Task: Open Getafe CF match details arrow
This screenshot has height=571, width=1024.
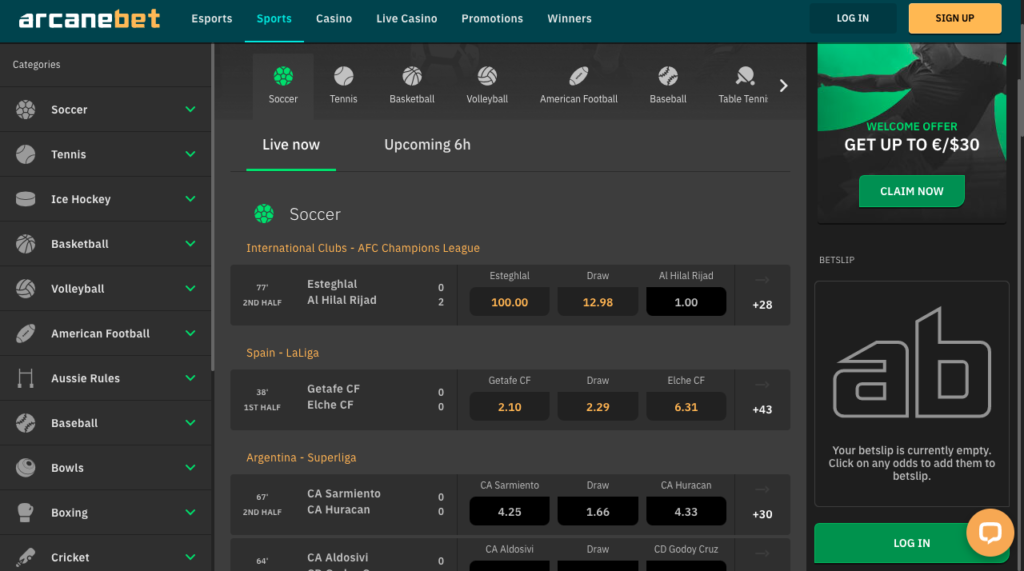Action: [762, 385]
